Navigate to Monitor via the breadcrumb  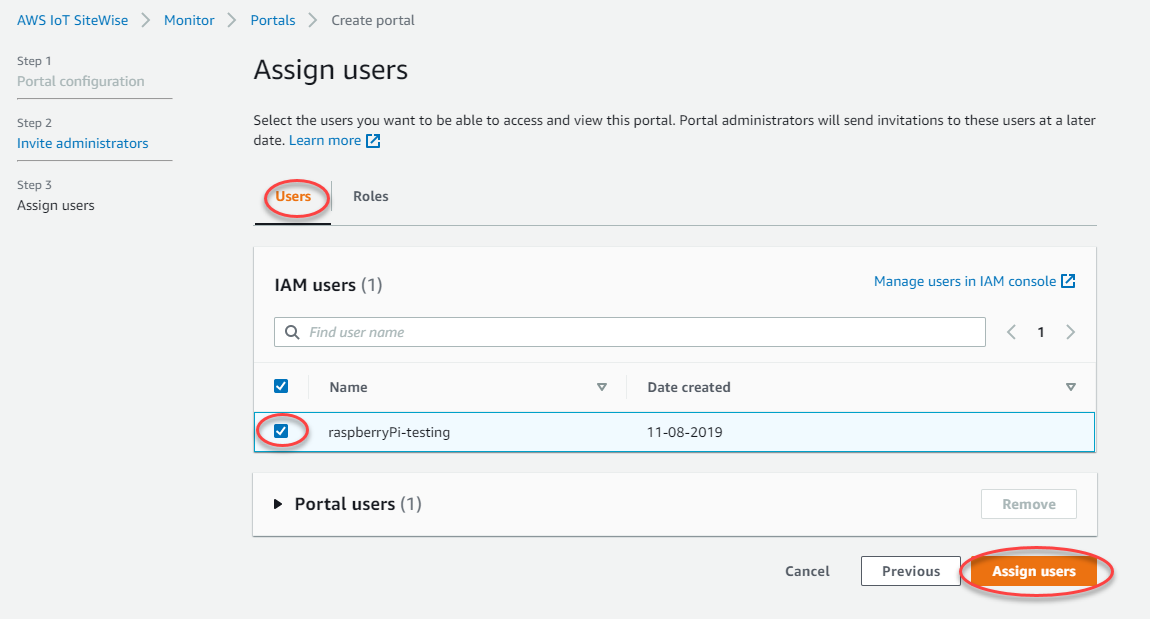189,19
